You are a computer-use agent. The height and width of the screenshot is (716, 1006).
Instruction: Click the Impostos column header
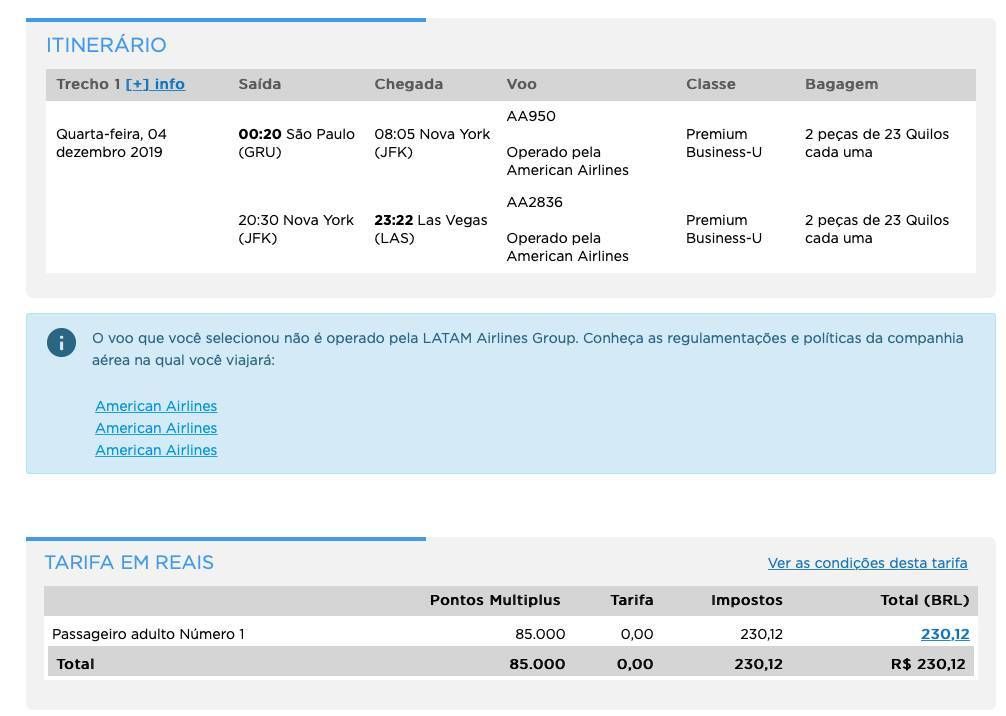point(746,600)
